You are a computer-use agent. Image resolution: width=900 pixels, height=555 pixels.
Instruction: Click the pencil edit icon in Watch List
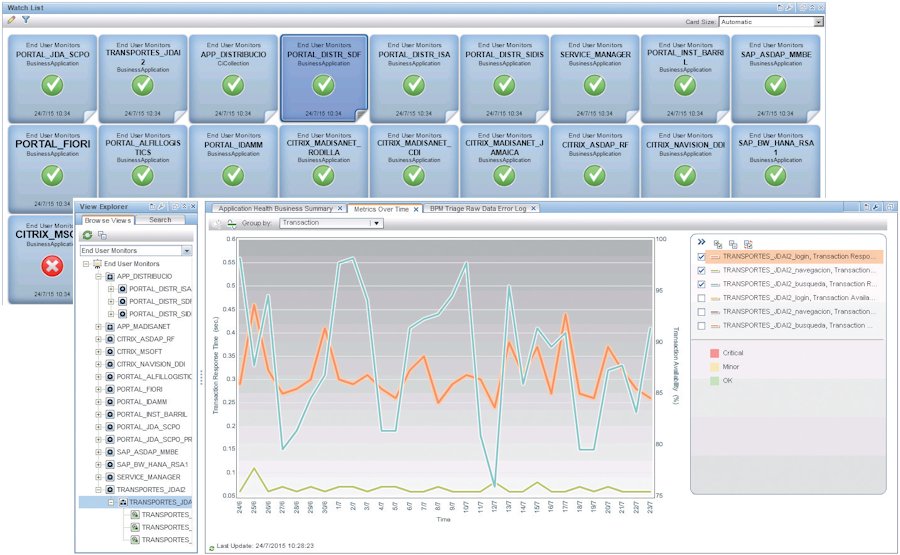(x=10, y=20)
